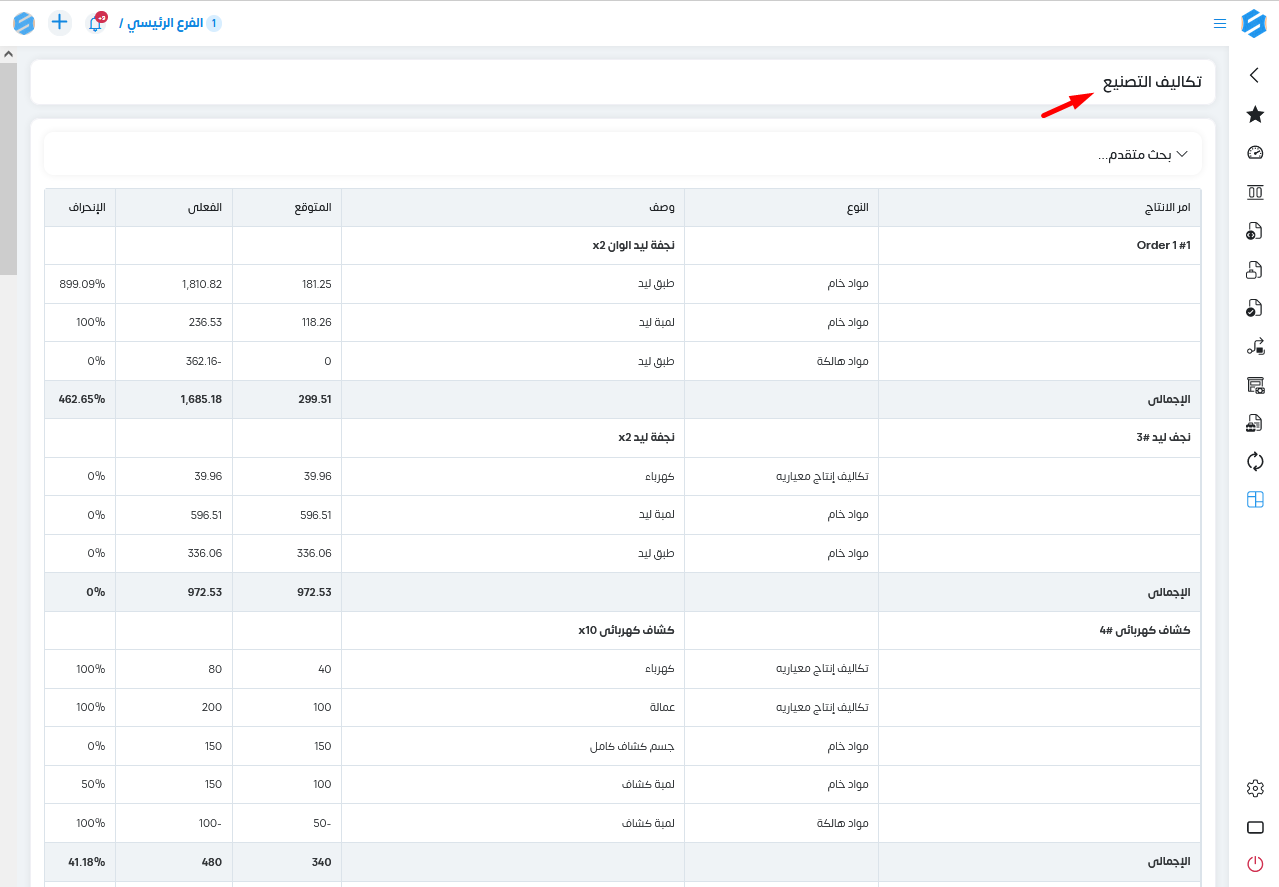Screen dimensions: 1279x887
Task: Collapse the sidebar with back chevron
Action: (1255, 75)
